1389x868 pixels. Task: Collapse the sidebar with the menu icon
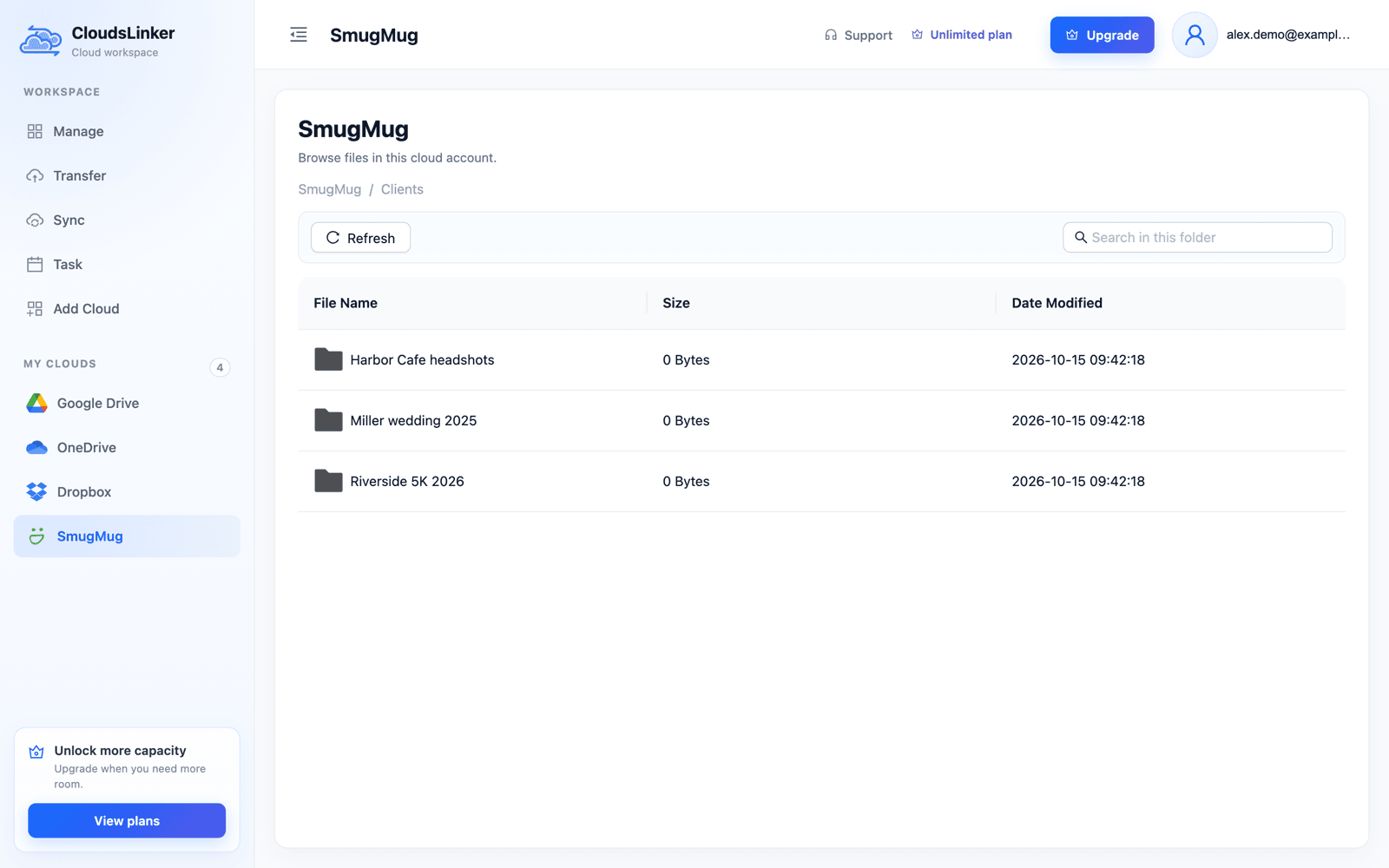299,35
